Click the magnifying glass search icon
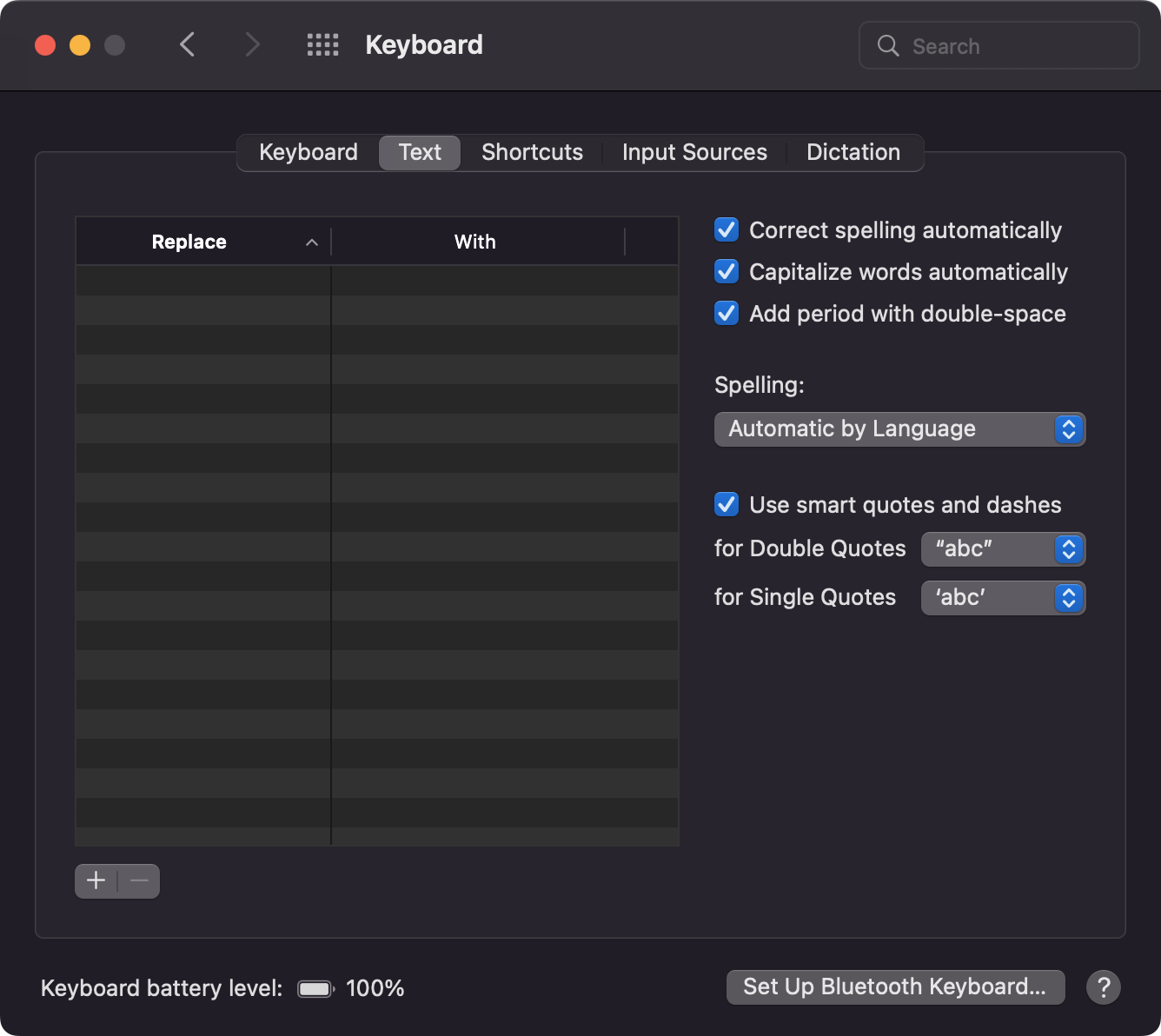Image resolution: width=1161 pixels, height=1036 pixels. [x=888, y=46]
